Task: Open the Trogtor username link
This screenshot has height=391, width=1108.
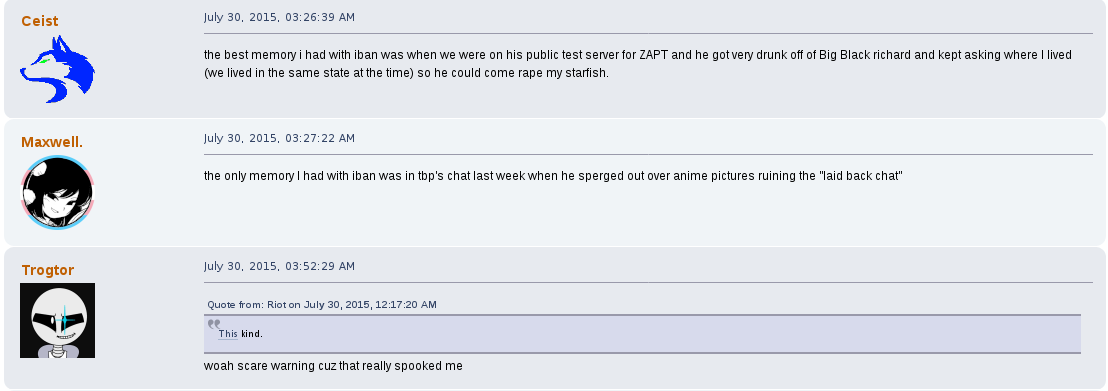Action: pyautogui.click(x=48, y=270)
